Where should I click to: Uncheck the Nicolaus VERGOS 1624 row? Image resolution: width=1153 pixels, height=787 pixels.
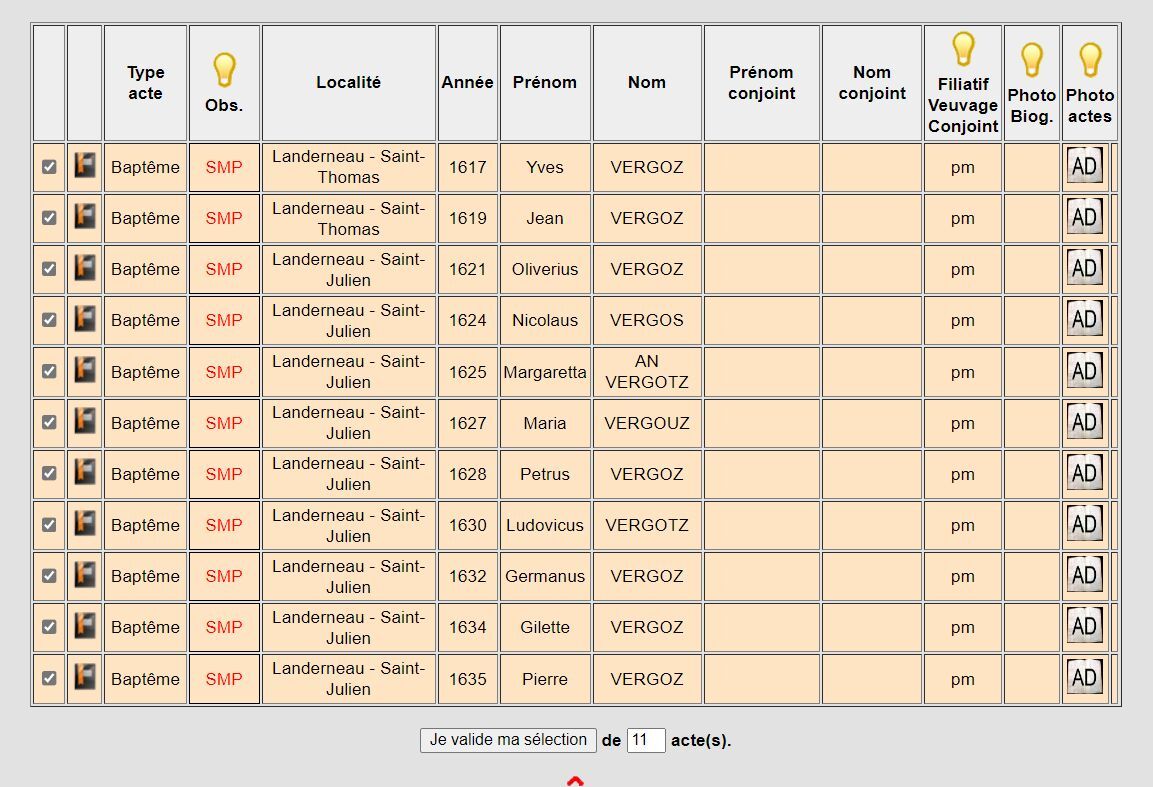(x=49, y=320)
